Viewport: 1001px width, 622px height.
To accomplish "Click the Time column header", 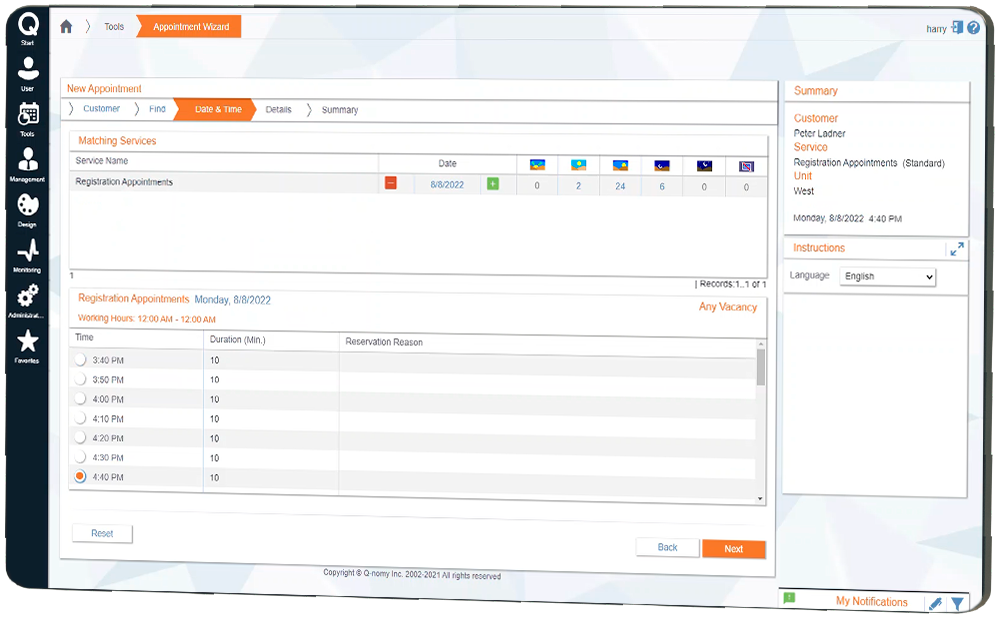I will 84,337.
